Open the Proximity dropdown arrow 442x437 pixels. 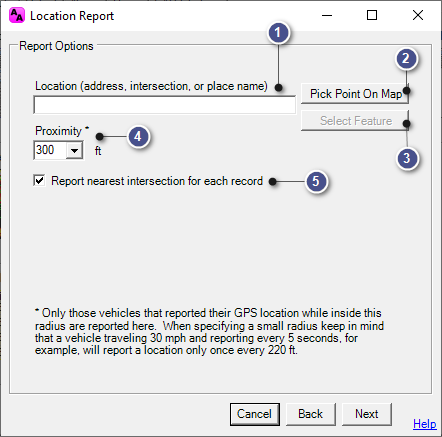(74, 150)
